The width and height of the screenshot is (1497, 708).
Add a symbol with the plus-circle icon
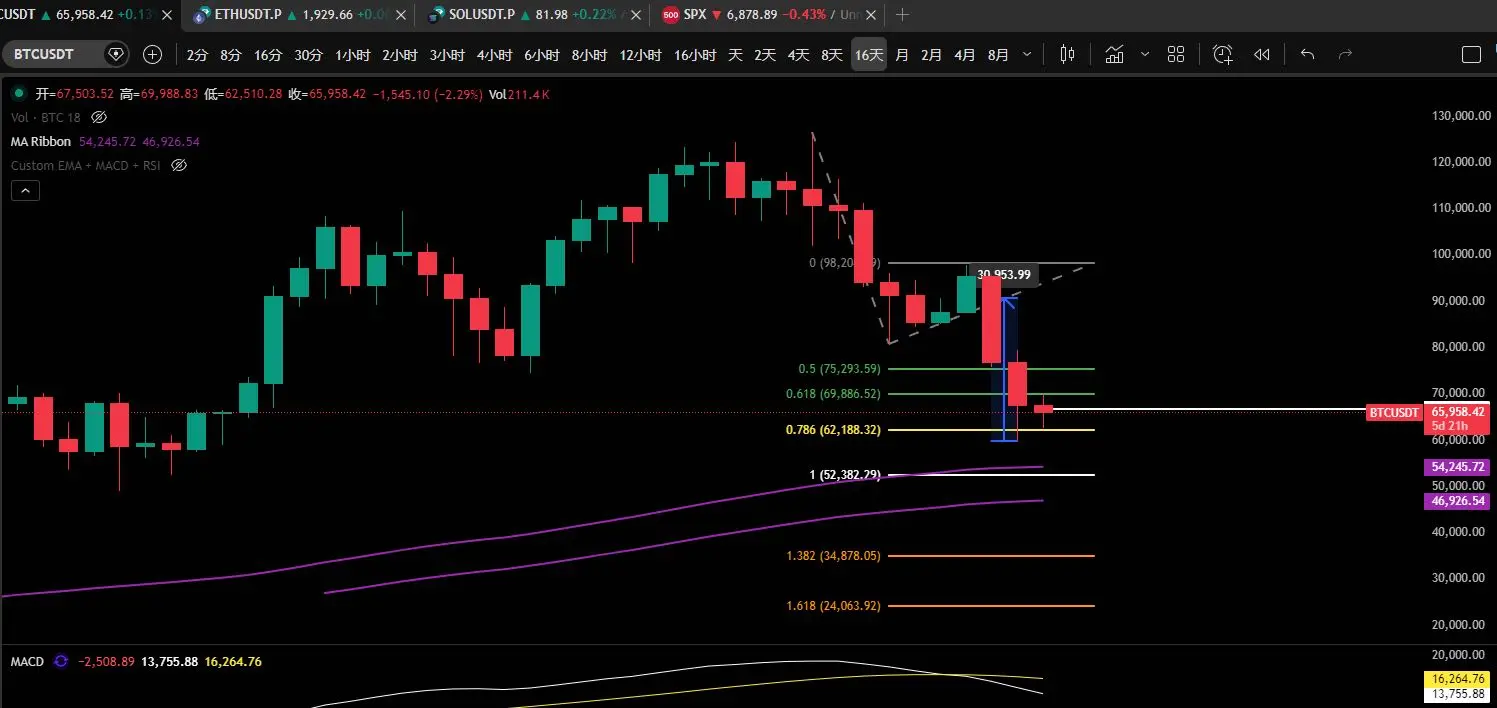152,54
